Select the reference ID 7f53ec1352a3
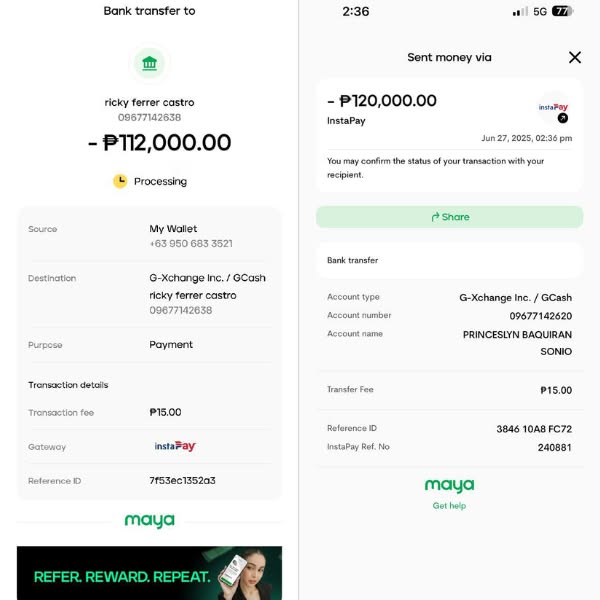The width and height of the screenshot is (600, 600). point(182,481)
